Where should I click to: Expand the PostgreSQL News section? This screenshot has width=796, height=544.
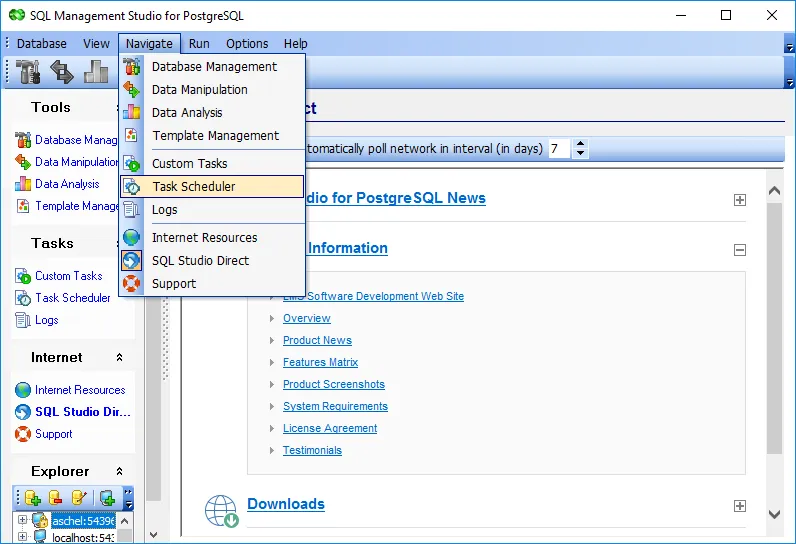pos(740,200)
